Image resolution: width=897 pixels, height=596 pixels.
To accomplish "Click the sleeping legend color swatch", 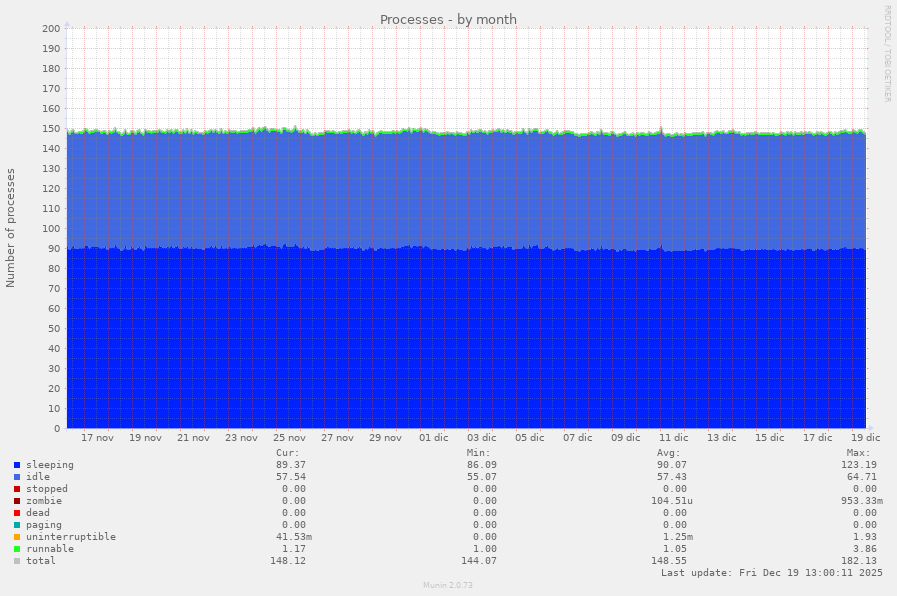I will coord(17,465).
